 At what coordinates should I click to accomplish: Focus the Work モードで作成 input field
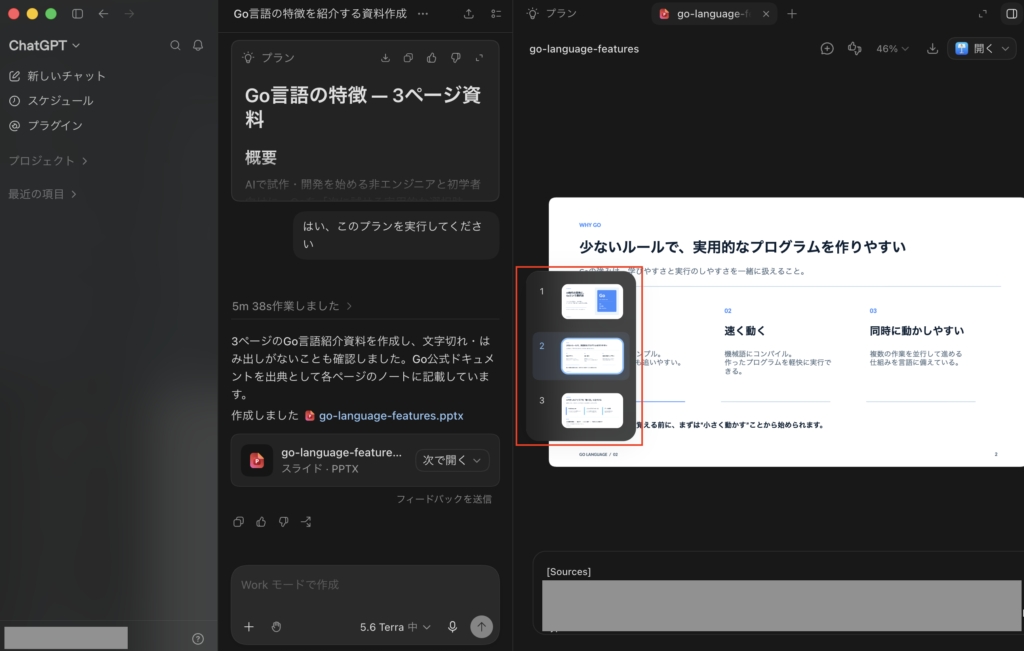pyautogui.click(x=365, y=585)
